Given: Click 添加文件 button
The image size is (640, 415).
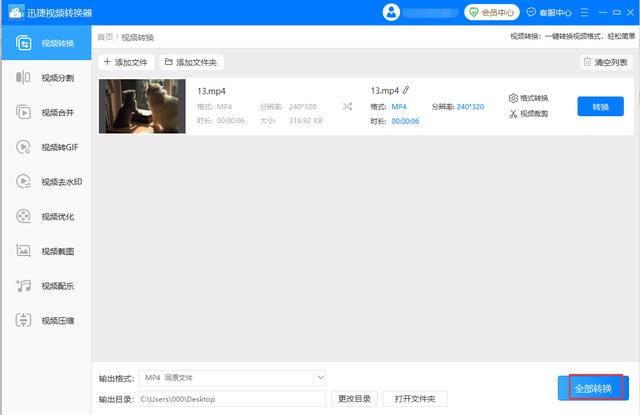Looking at the screenshot, I should [x=126, y=62].
